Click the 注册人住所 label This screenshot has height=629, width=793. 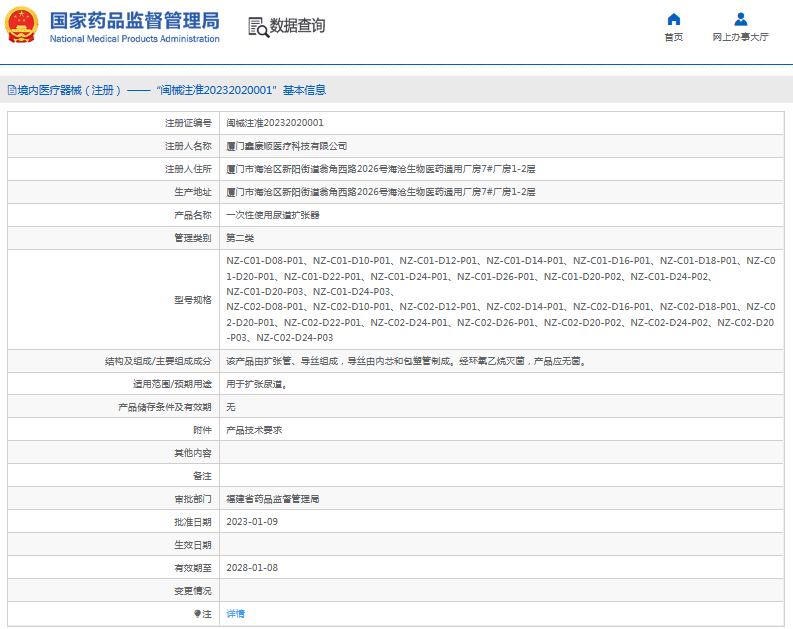[x=188, y=169]
